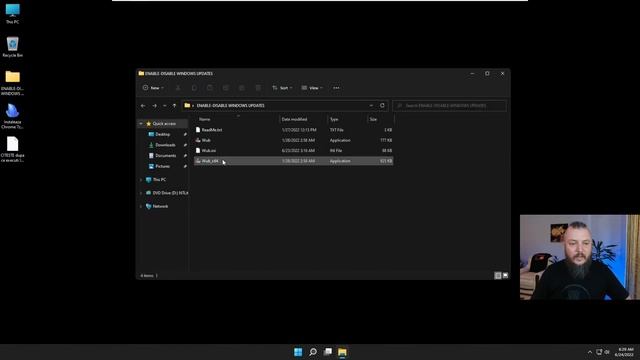Open Downloads in the navigation pane

coord(165,145)
